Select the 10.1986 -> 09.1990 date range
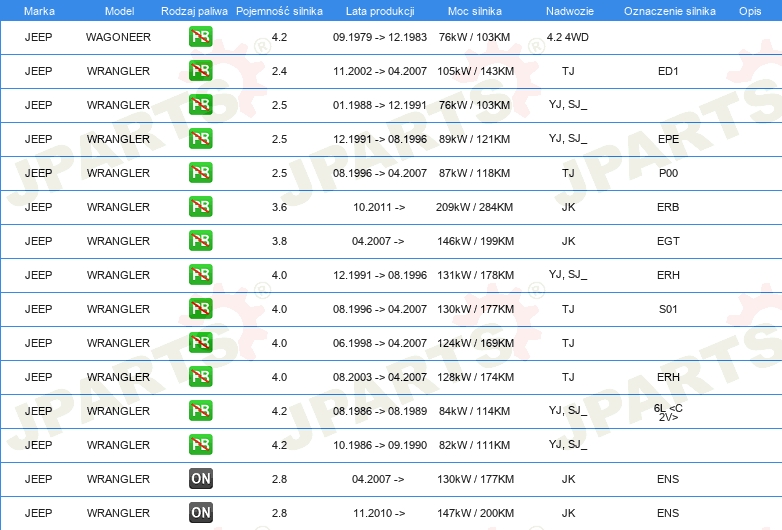Screen dimensions: 782x530 click(380, 445)
